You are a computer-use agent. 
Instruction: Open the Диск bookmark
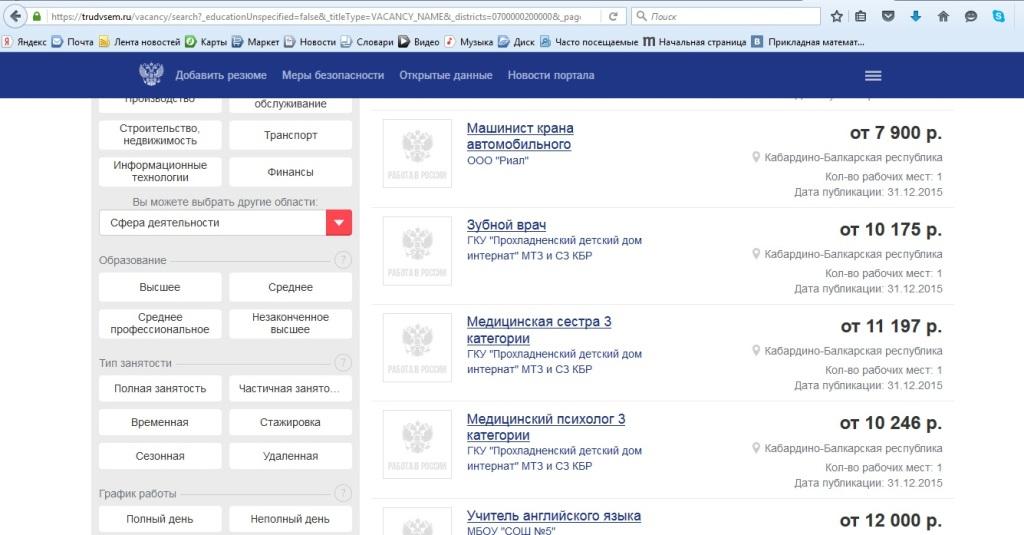point(516,42)
